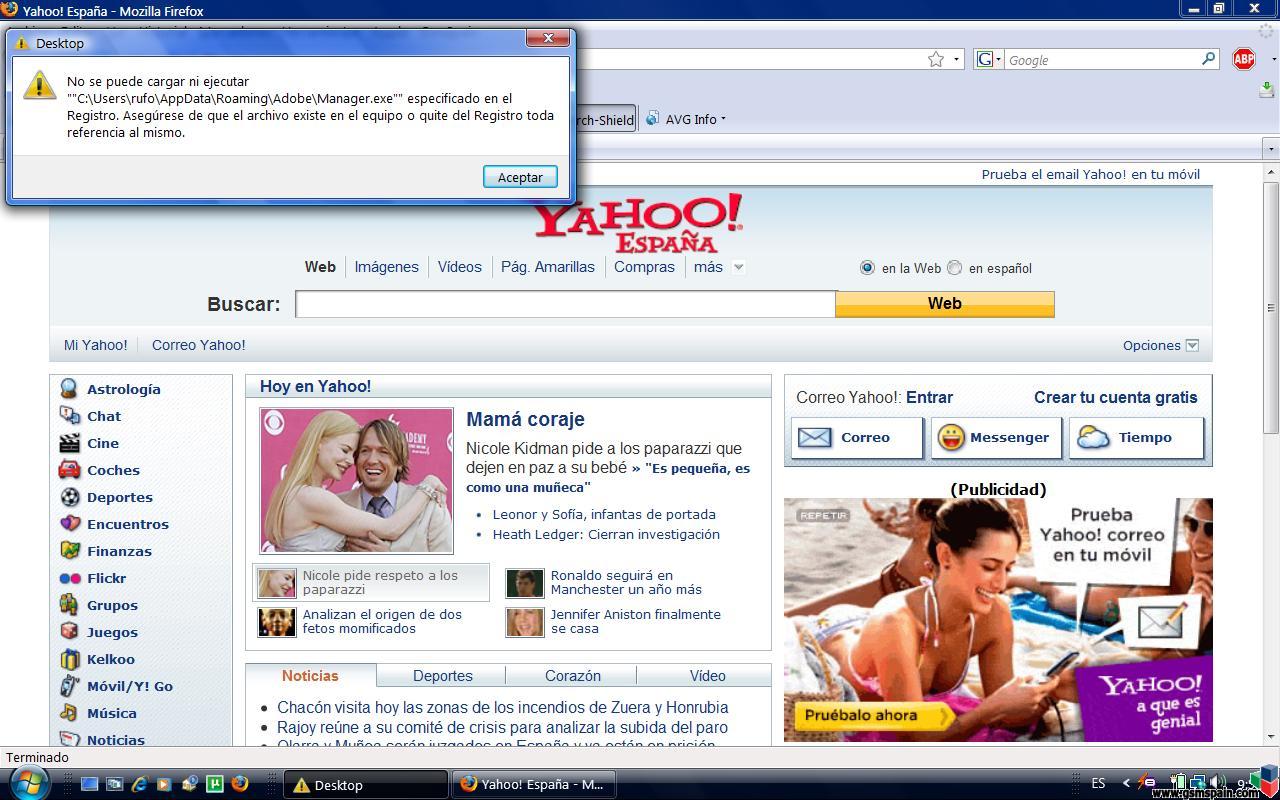The image size is (1280, 800).
Task: Click the Grupos people icon
Action: coord(69,605)
